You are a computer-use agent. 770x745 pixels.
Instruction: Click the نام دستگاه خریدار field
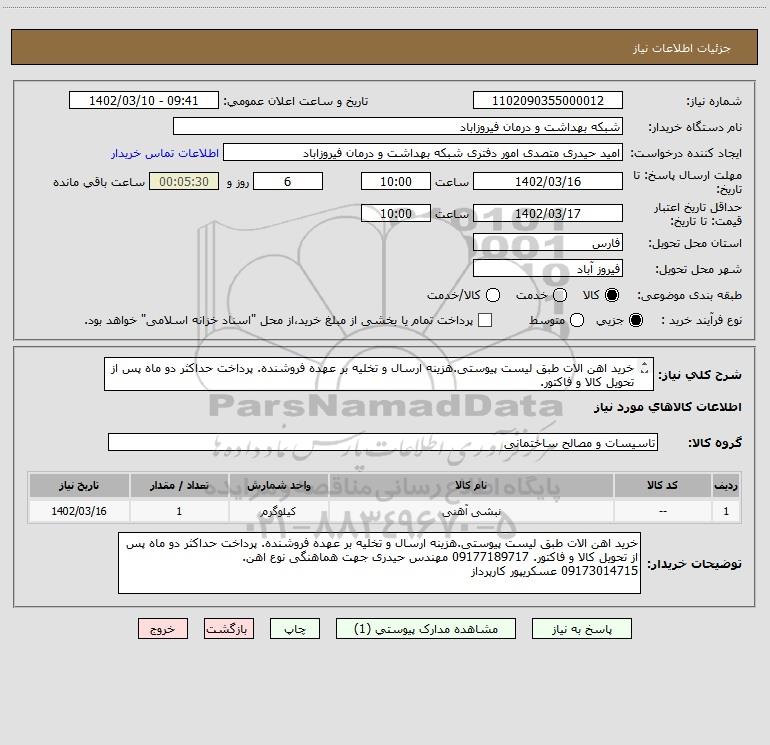(398, 126)
